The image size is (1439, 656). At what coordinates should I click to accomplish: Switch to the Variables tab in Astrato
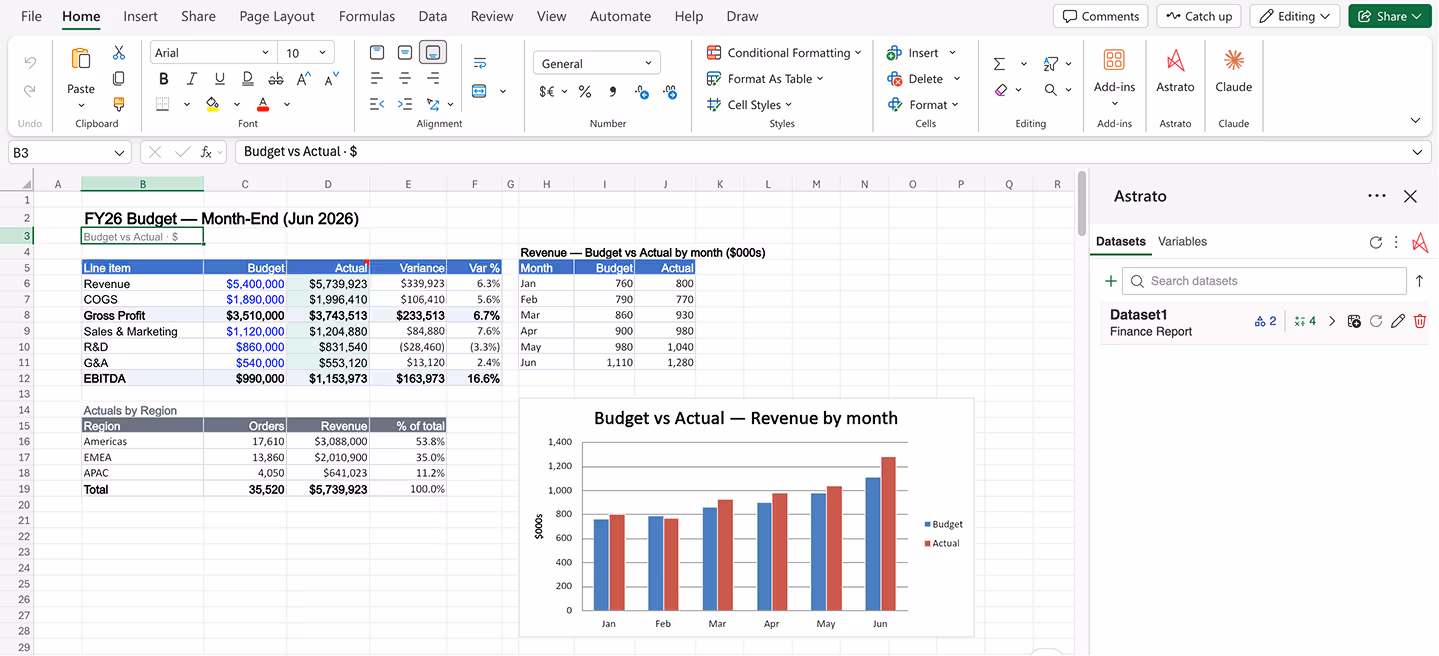click(1182, 242)
